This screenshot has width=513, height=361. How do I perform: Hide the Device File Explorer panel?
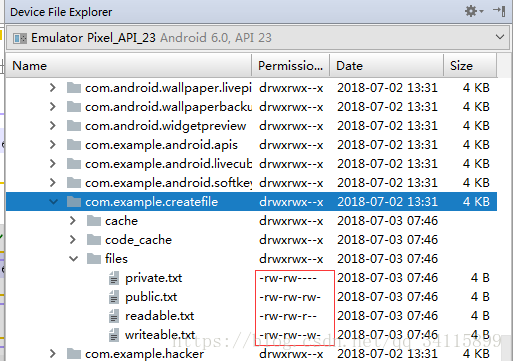pyautogui.click(x=500, y=11)
